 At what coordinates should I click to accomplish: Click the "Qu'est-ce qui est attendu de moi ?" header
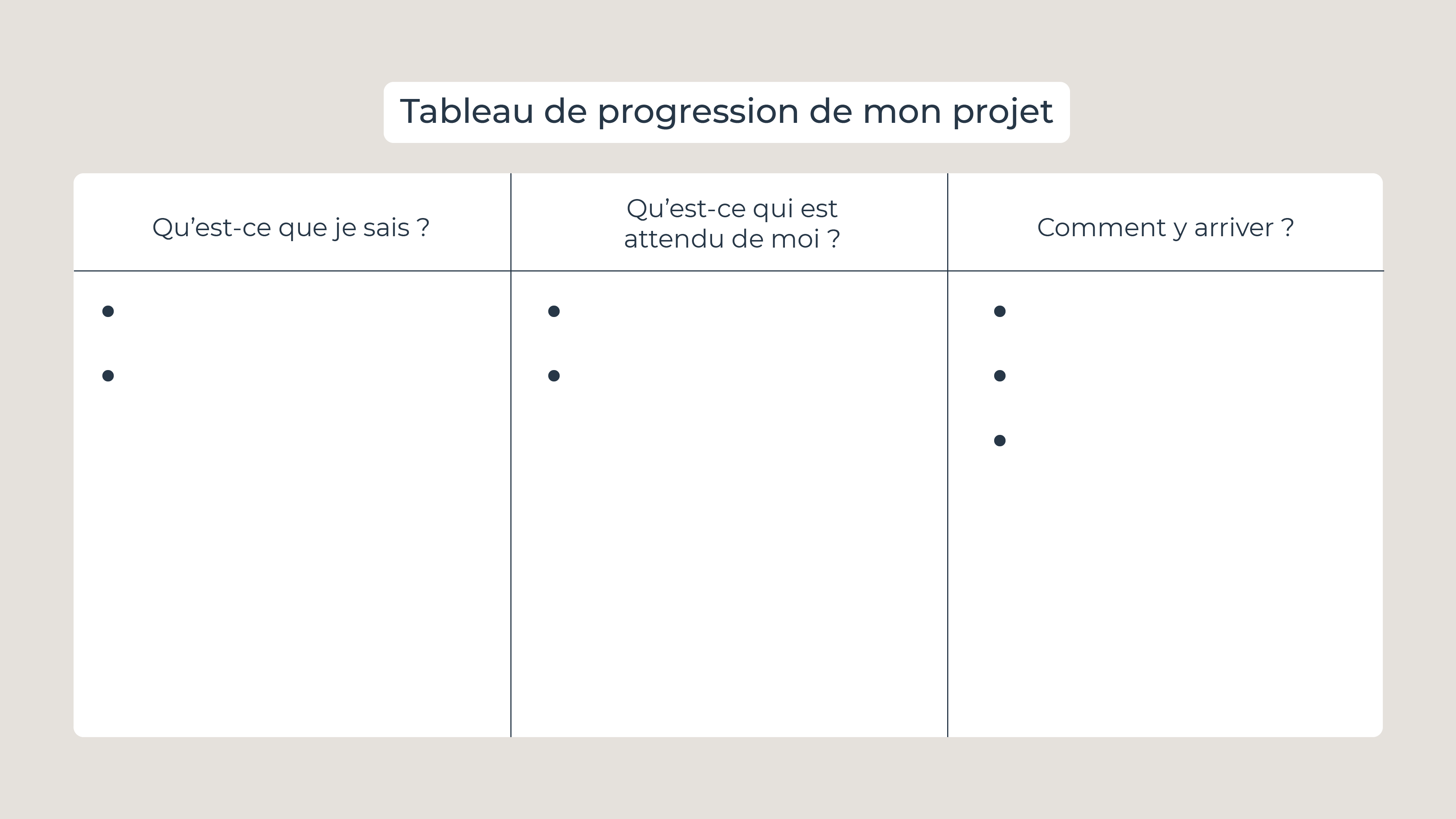pos(731,224)
